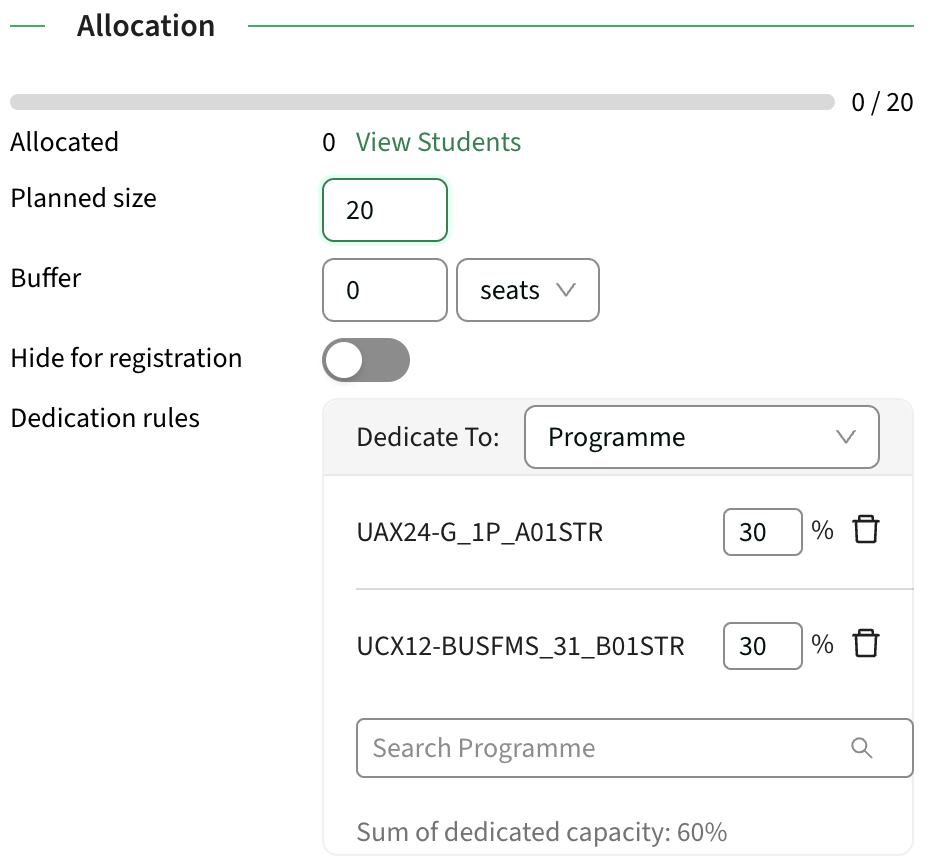Edit percentage for UCX12-BUSFMS_31_B01STR
Screen dimensions: 934x868
[762, 646]
